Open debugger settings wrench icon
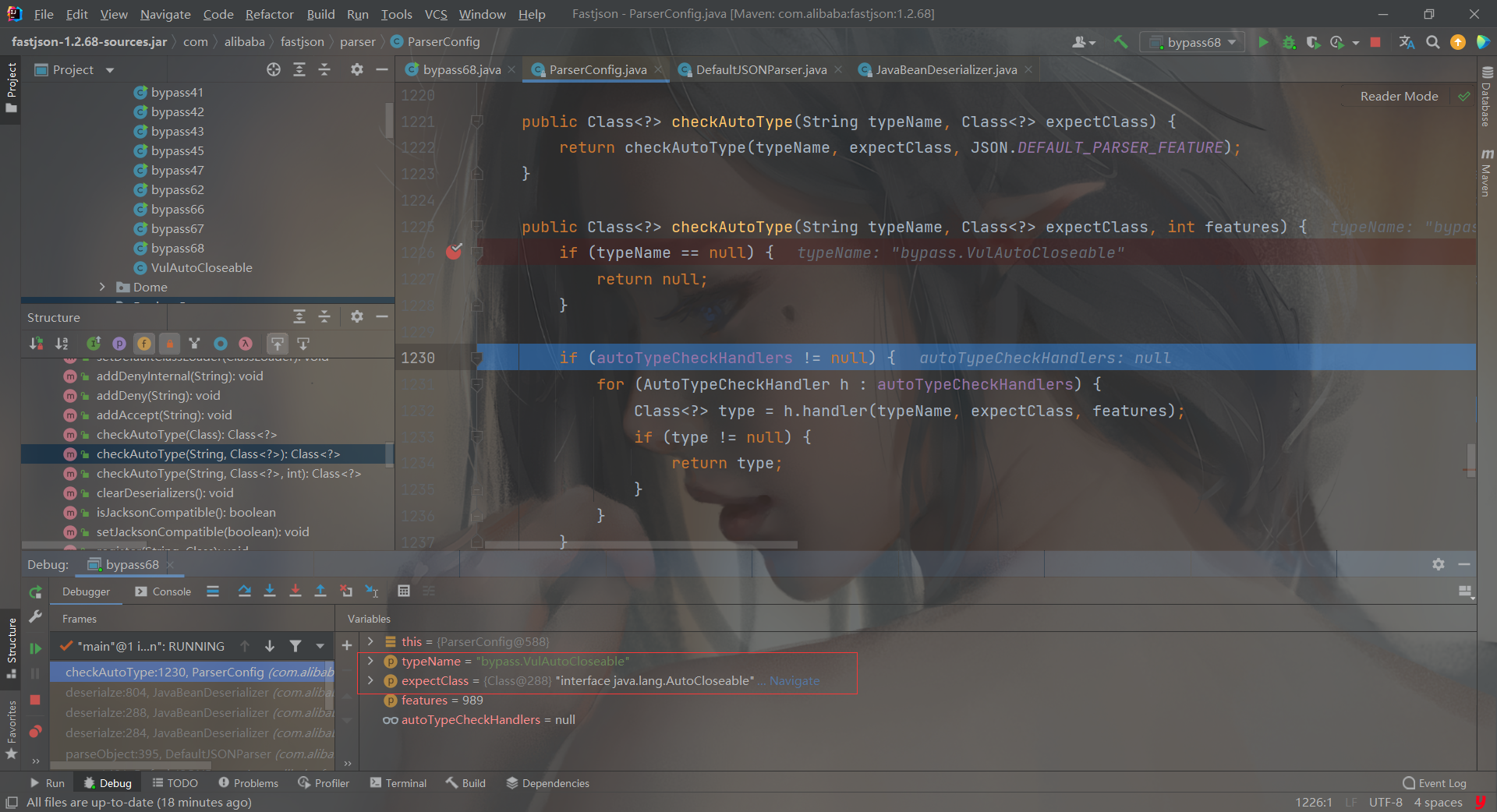 click(35, 616)
